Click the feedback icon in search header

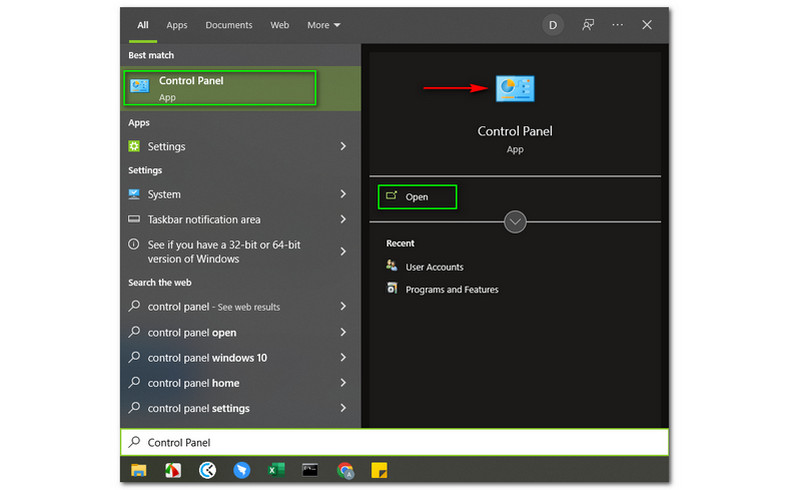588,25
